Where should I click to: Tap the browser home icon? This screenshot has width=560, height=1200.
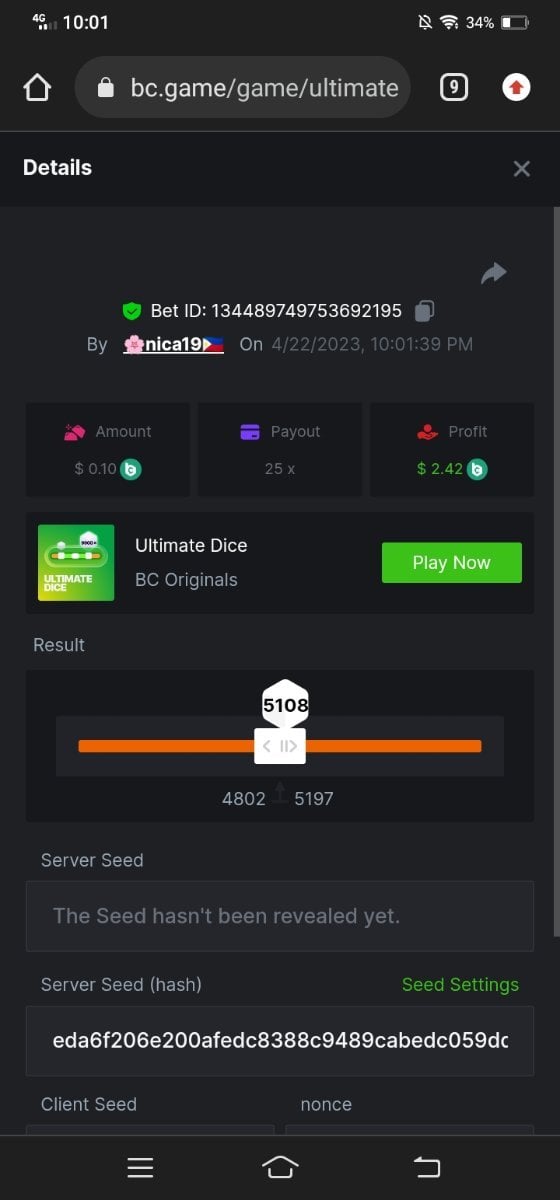37,88
